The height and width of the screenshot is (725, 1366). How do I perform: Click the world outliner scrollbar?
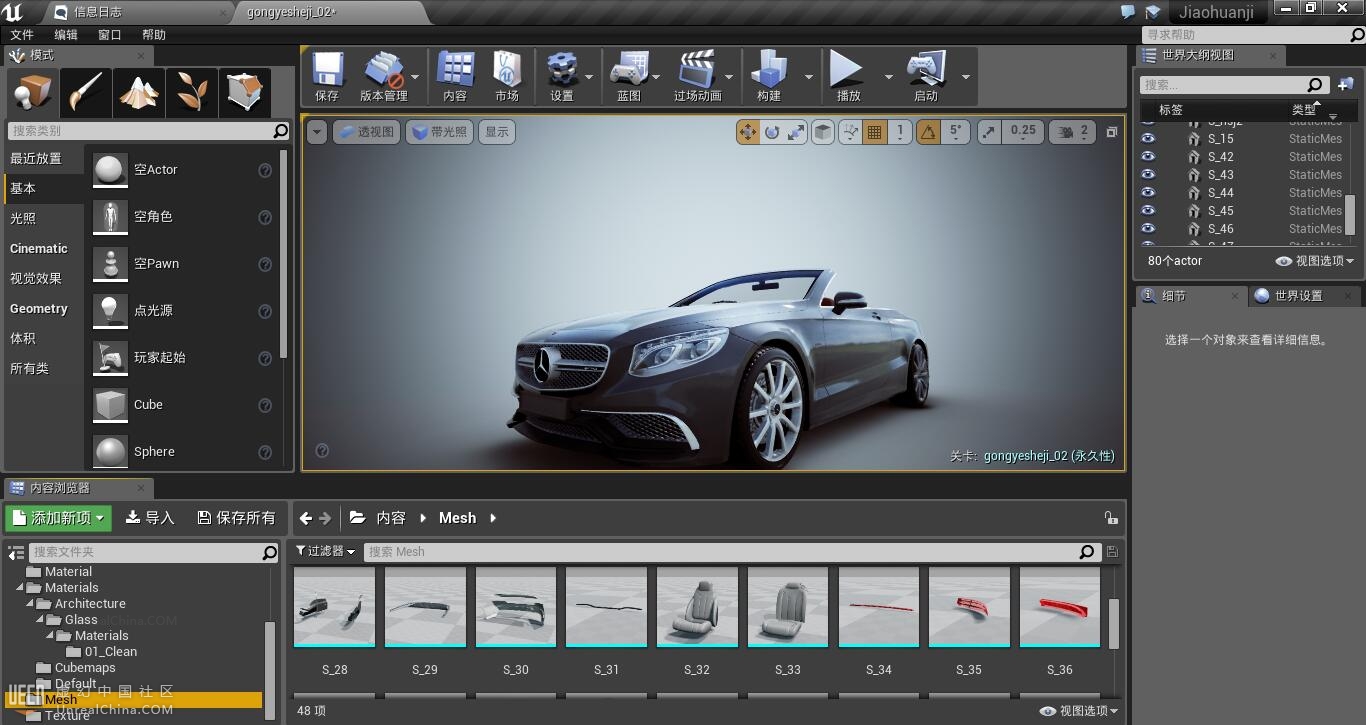tap(1350, 214)
